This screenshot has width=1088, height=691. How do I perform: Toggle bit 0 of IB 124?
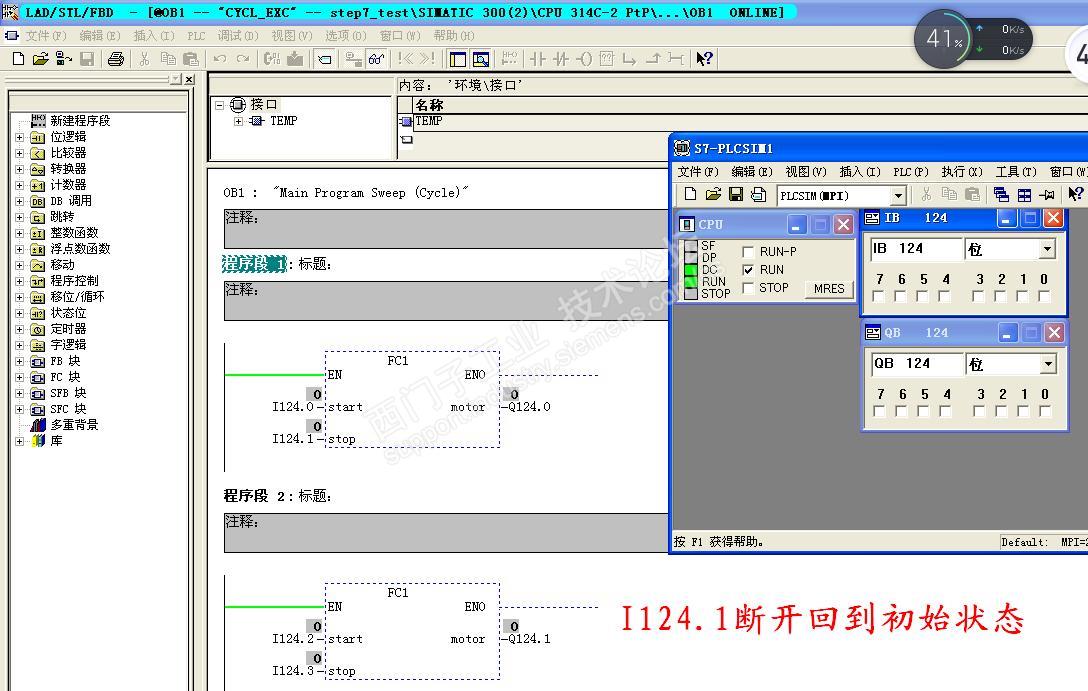point(1044,296)
